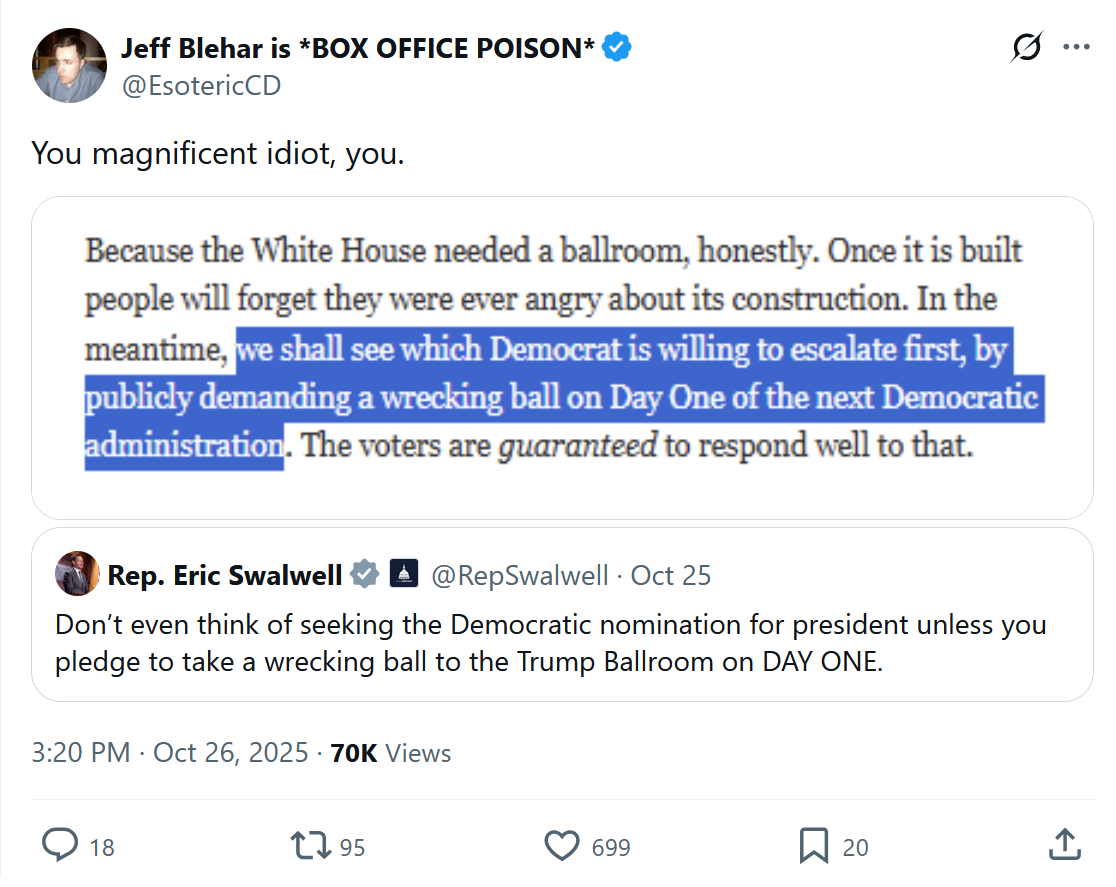Like the tweet with heart icon

[561, 845]
